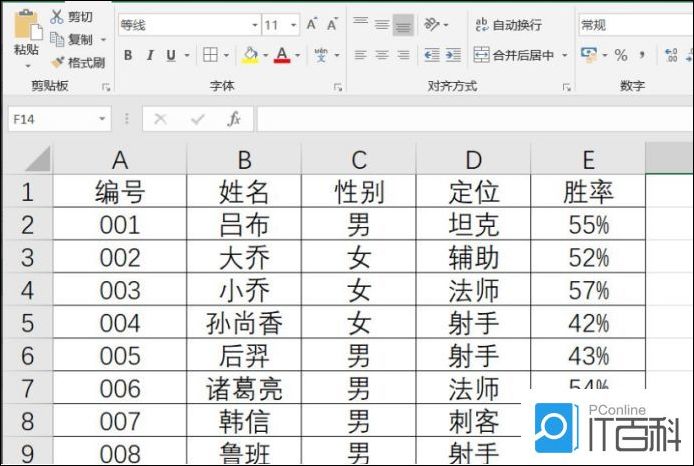Open the font (字体) dialog launcher

pyautogui.click(x=338, y=87)
